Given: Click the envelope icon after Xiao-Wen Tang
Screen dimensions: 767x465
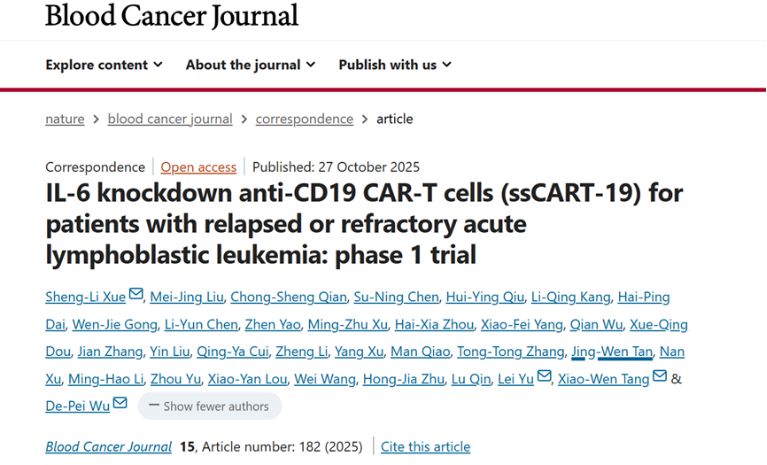Looking at the screenshot, I should [659, 376].
